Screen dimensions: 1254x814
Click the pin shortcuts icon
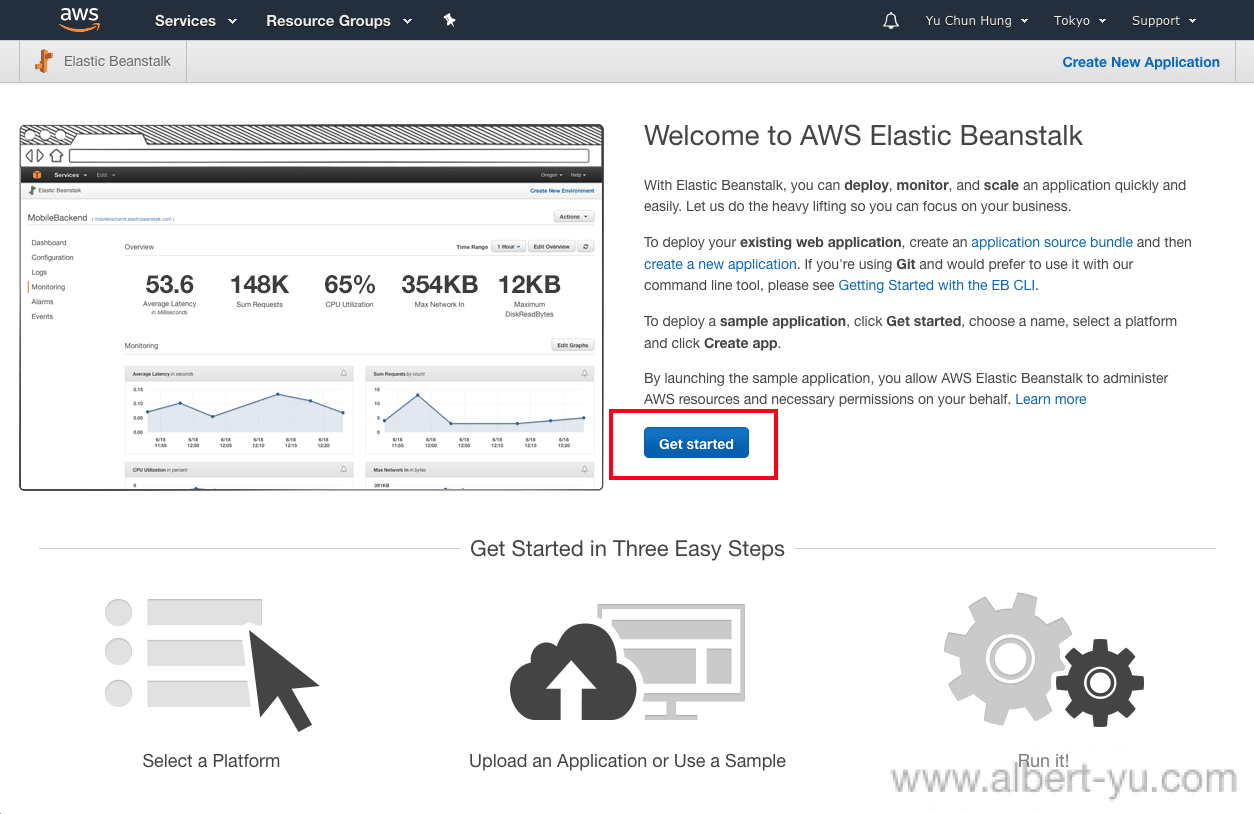(x=450, y=20)
